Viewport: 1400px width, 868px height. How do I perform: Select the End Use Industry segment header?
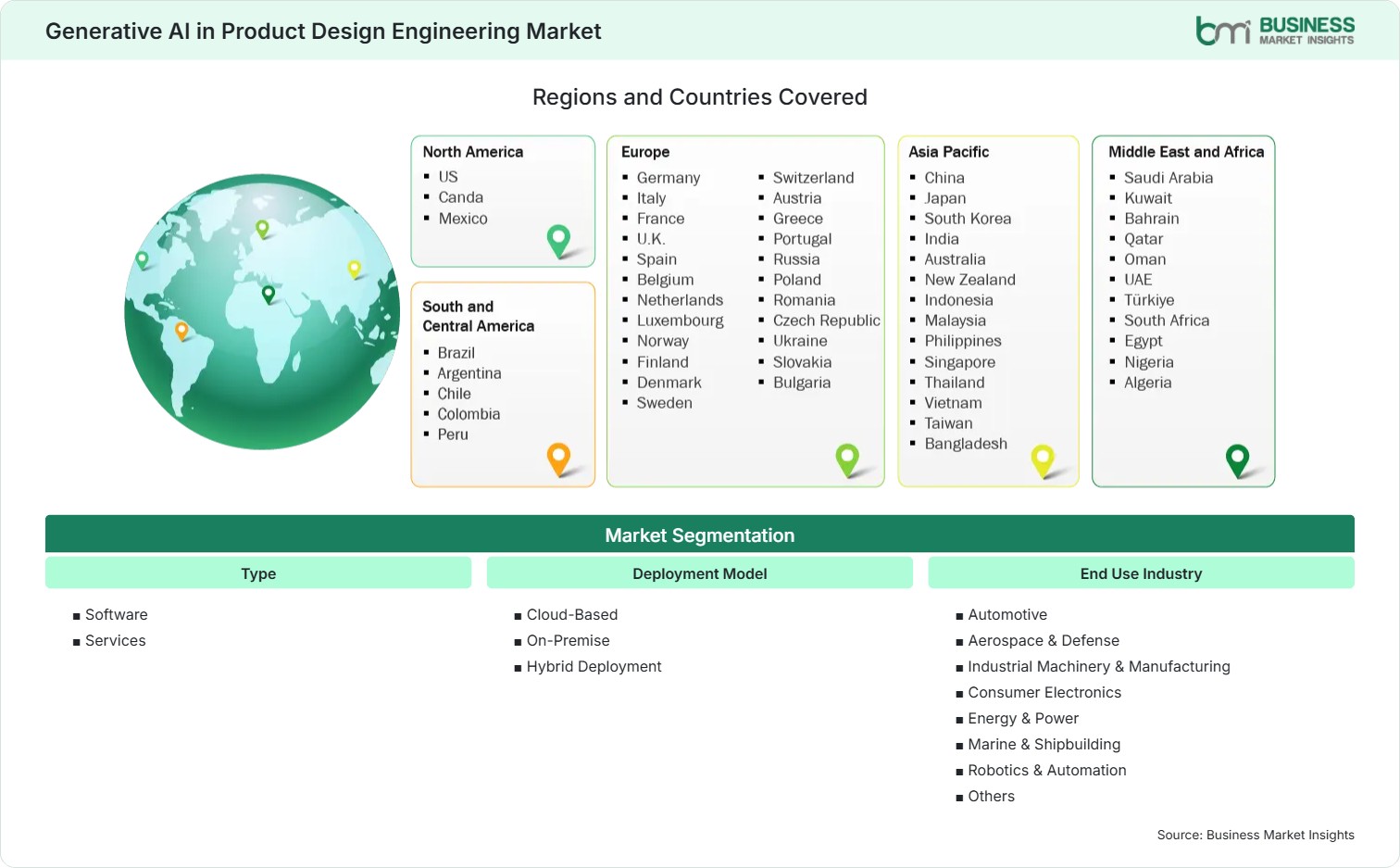point(1141,573)
